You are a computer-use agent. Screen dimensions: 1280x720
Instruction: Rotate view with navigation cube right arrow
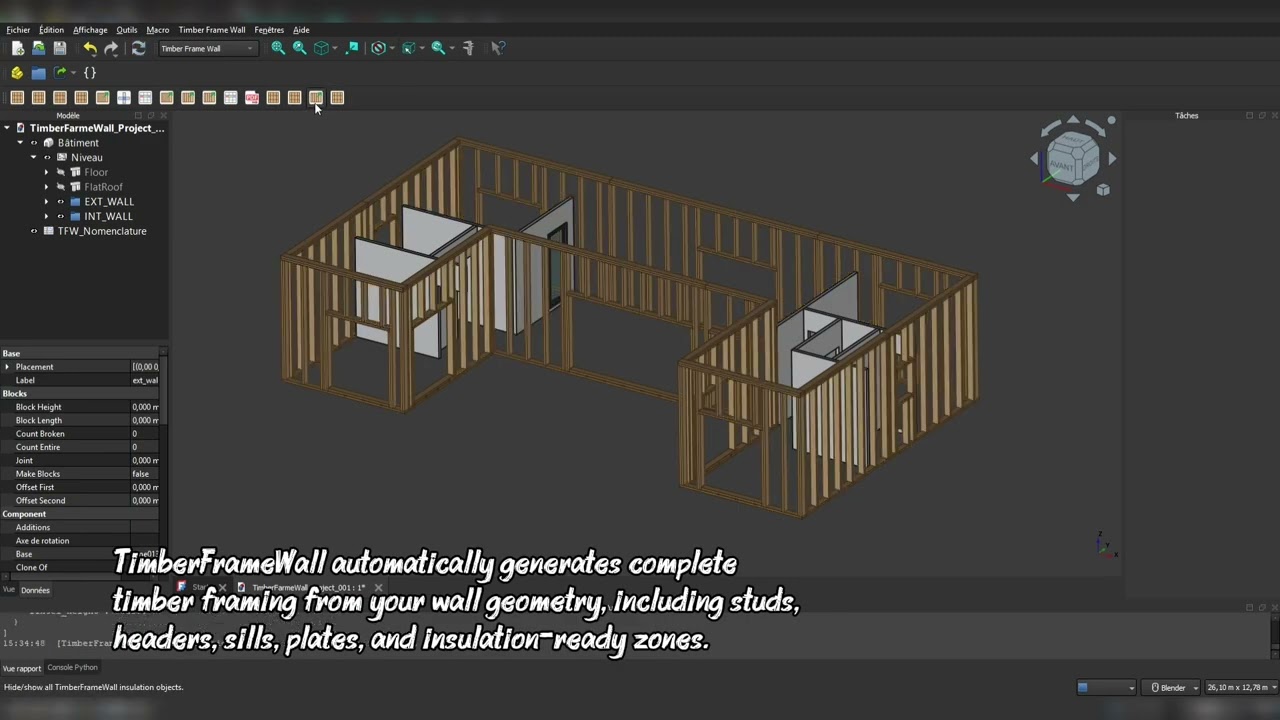coord(1112,158)
